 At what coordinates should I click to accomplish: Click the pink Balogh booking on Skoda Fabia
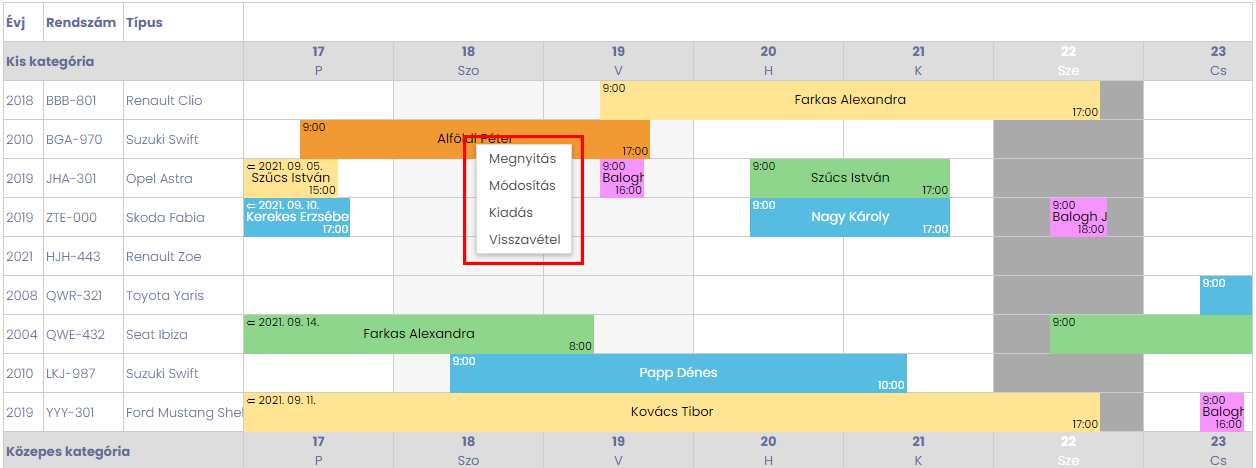[1078, 217]
